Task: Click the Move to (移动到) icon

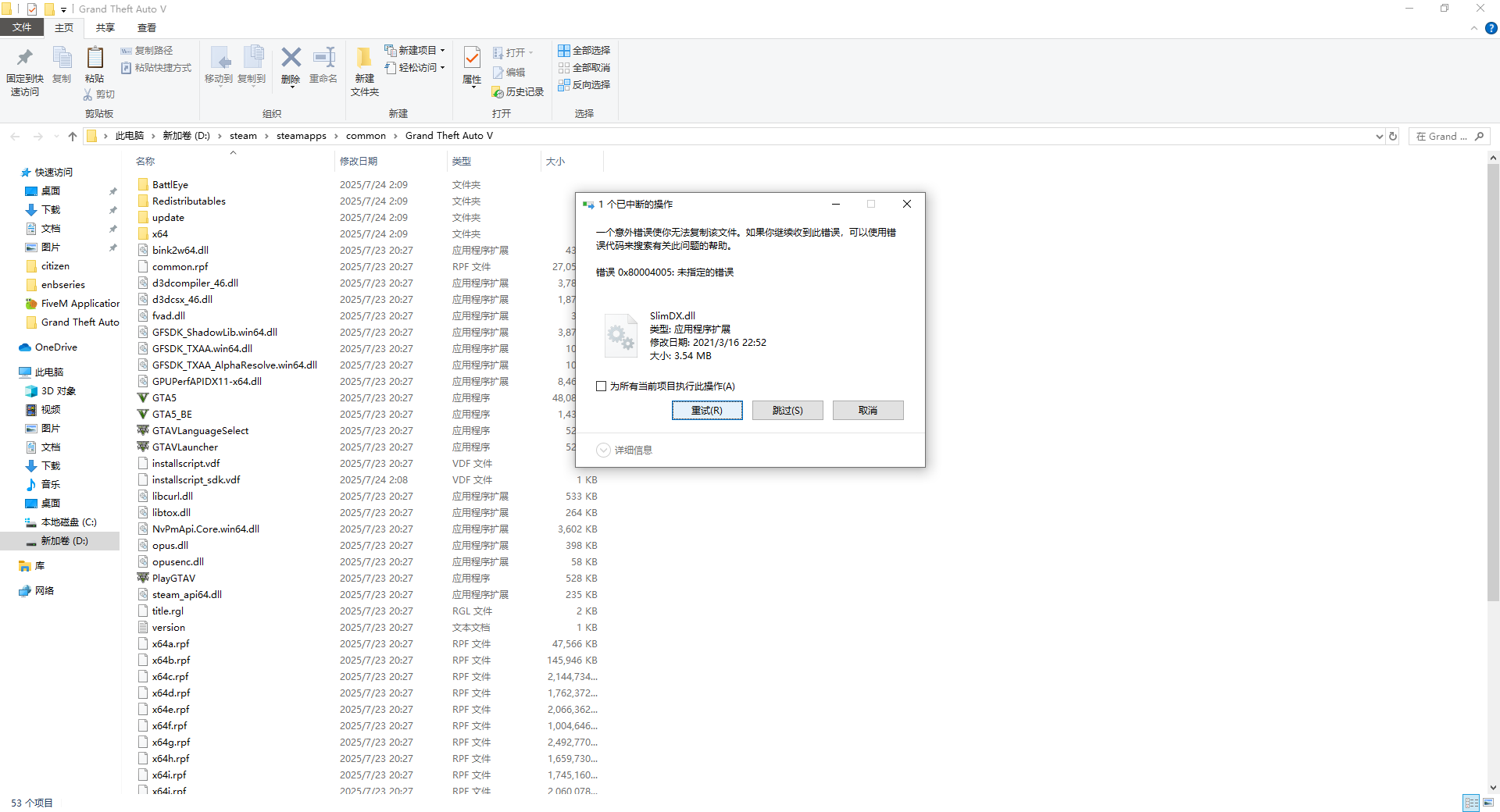Action: tap(220, 59)
